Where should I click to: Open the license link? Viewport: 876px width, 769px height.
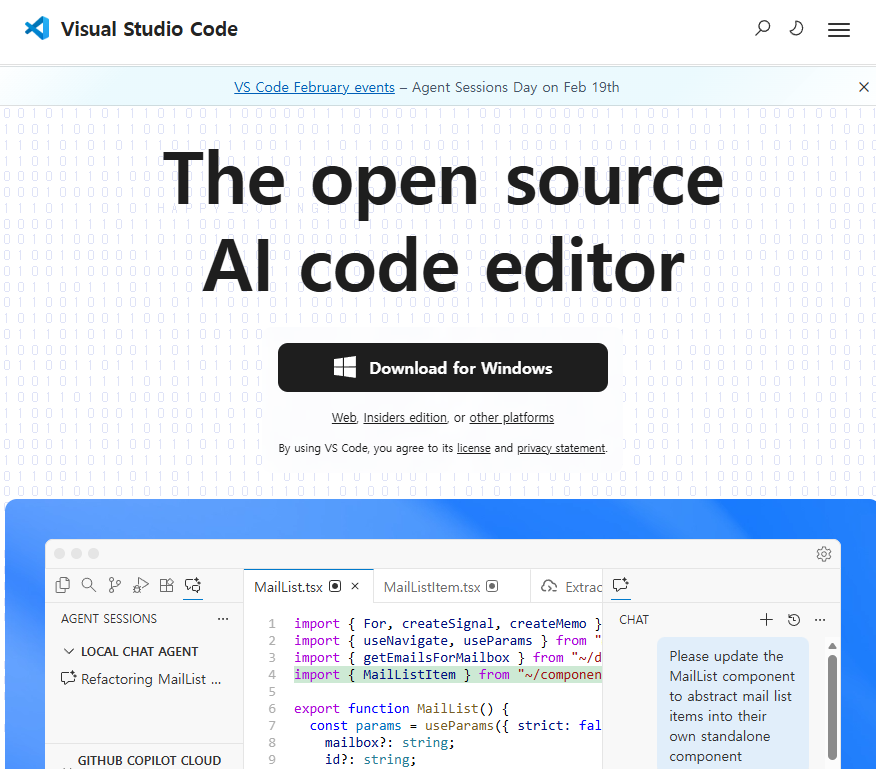coord(473,448)
